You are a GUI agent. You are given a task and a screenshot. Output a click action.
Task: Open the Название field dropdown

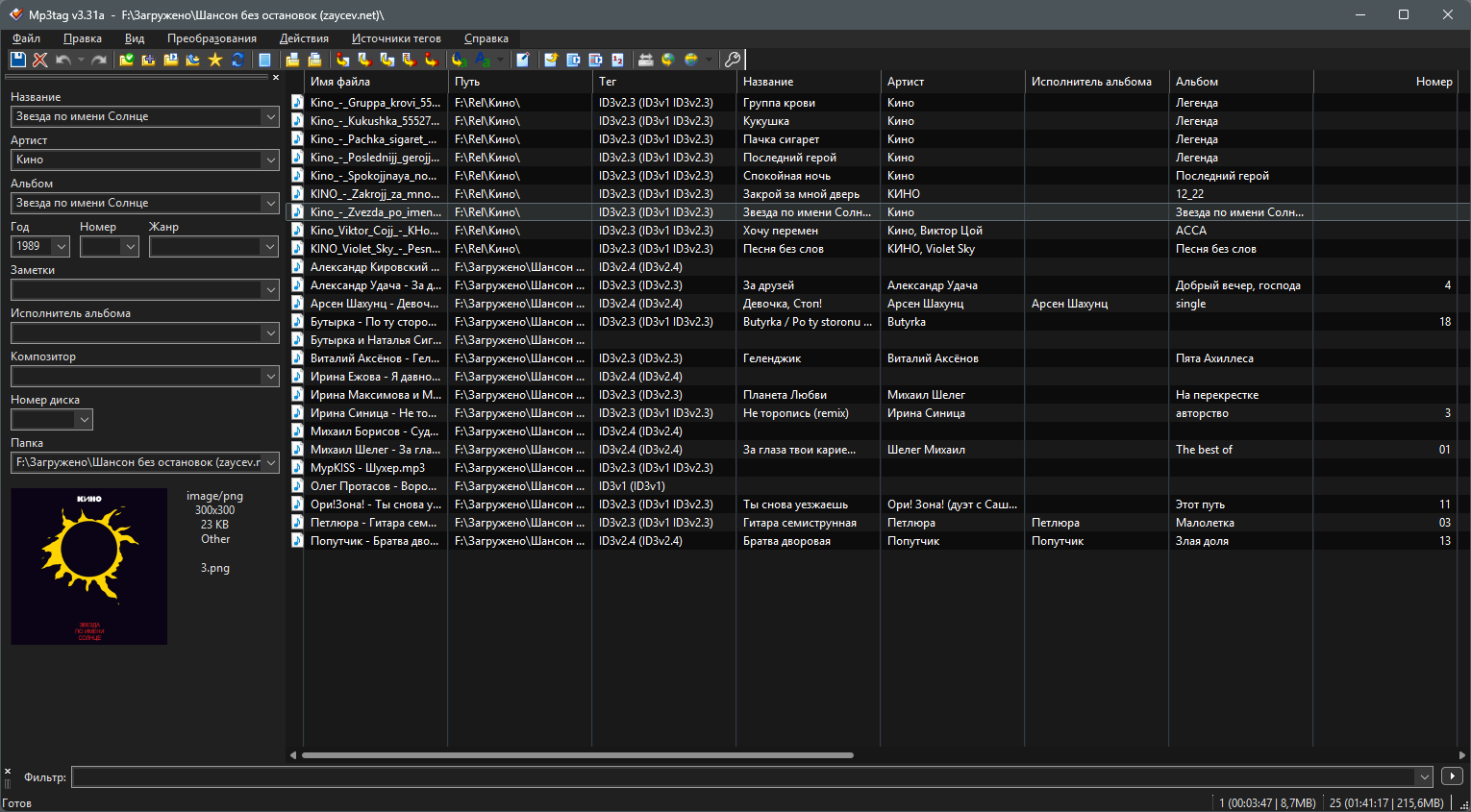pos(269,116)
